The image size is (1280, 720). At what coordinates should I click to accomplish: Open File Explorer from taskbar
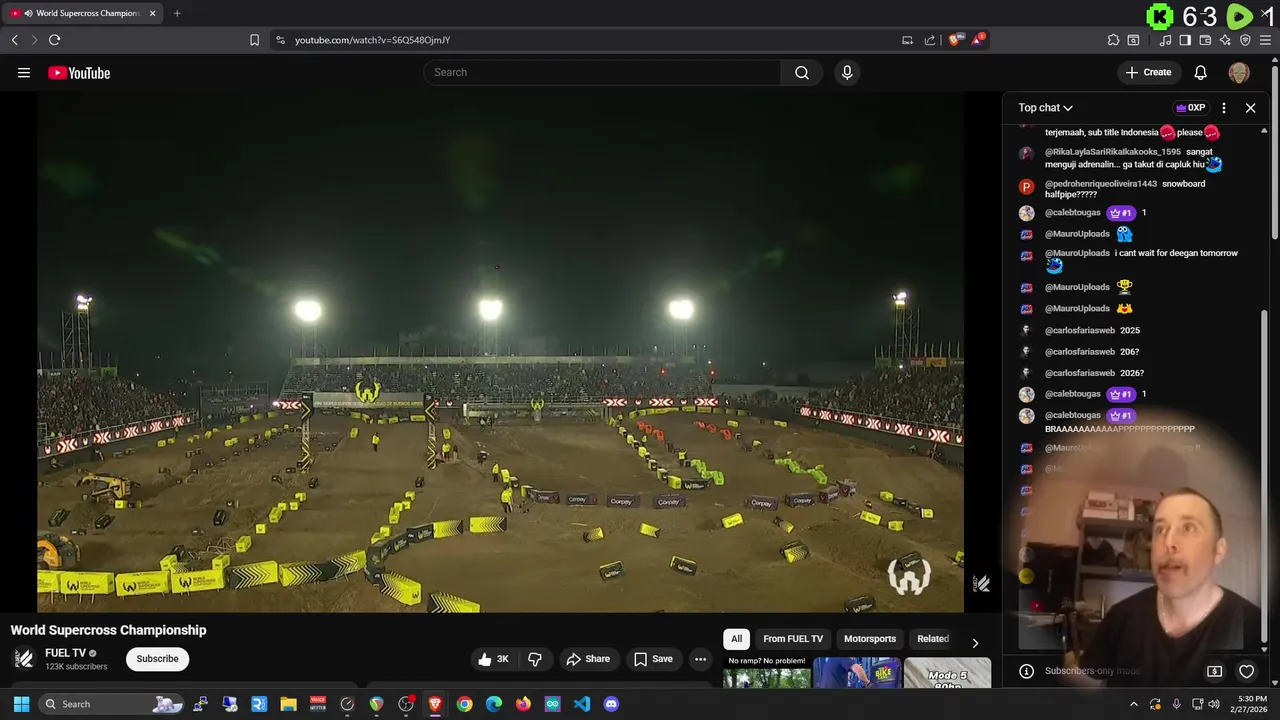288,704
